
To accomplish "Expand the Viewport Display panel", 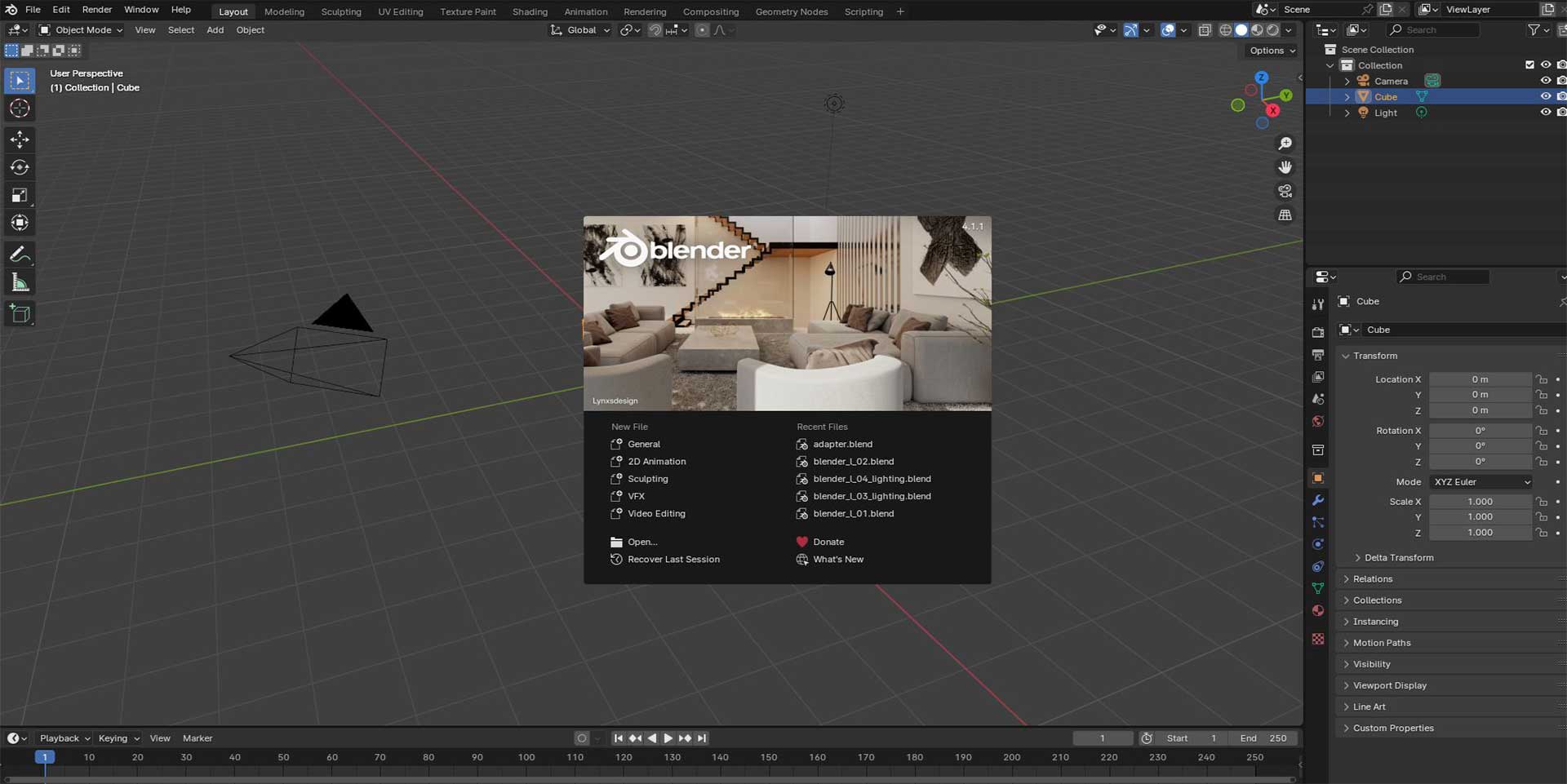I will pyautogui.click(x=1389, y=685).
